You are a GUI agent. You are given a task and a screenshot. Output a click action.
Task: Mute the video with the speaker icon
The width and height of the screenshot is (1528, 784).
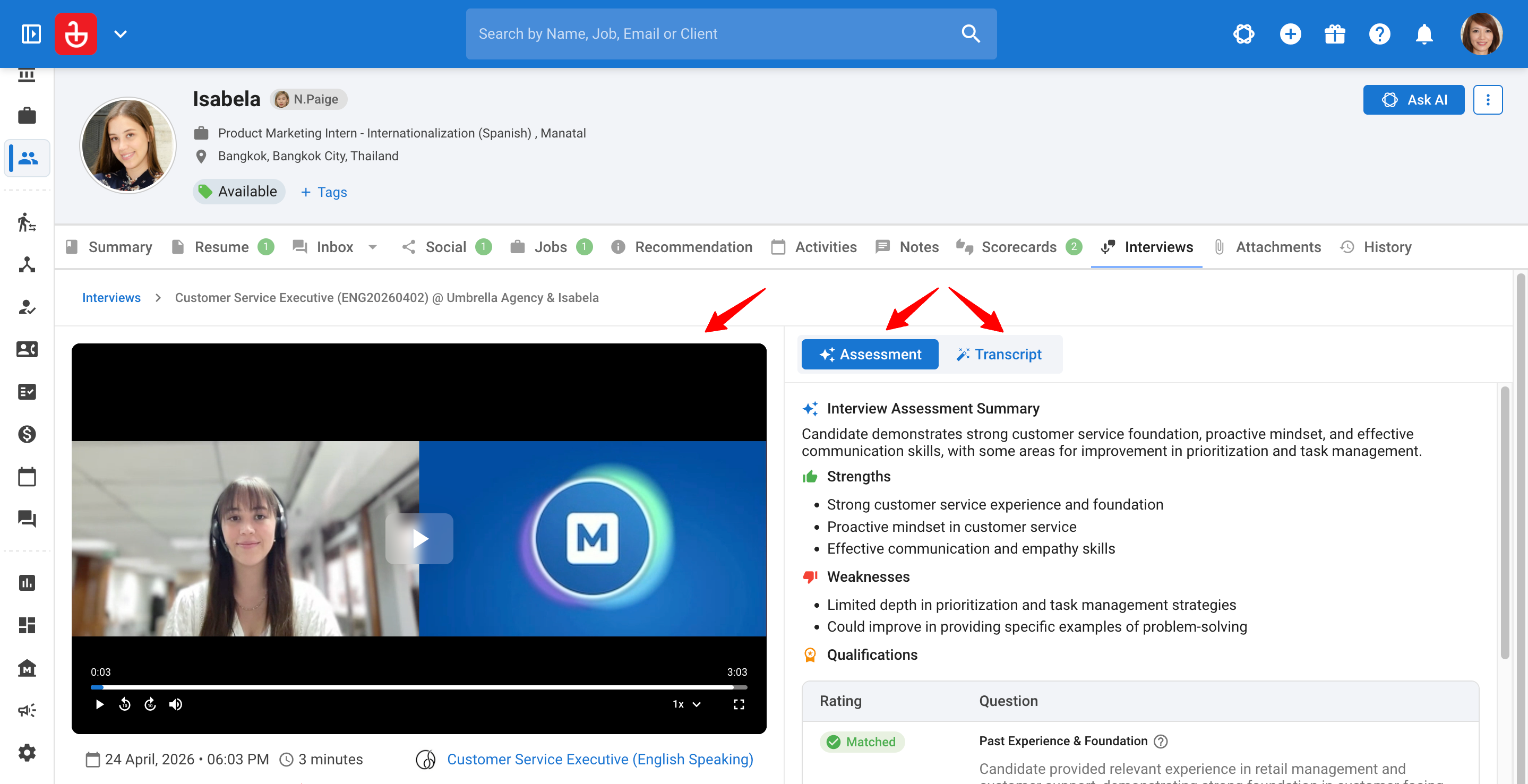click(176, 704)
